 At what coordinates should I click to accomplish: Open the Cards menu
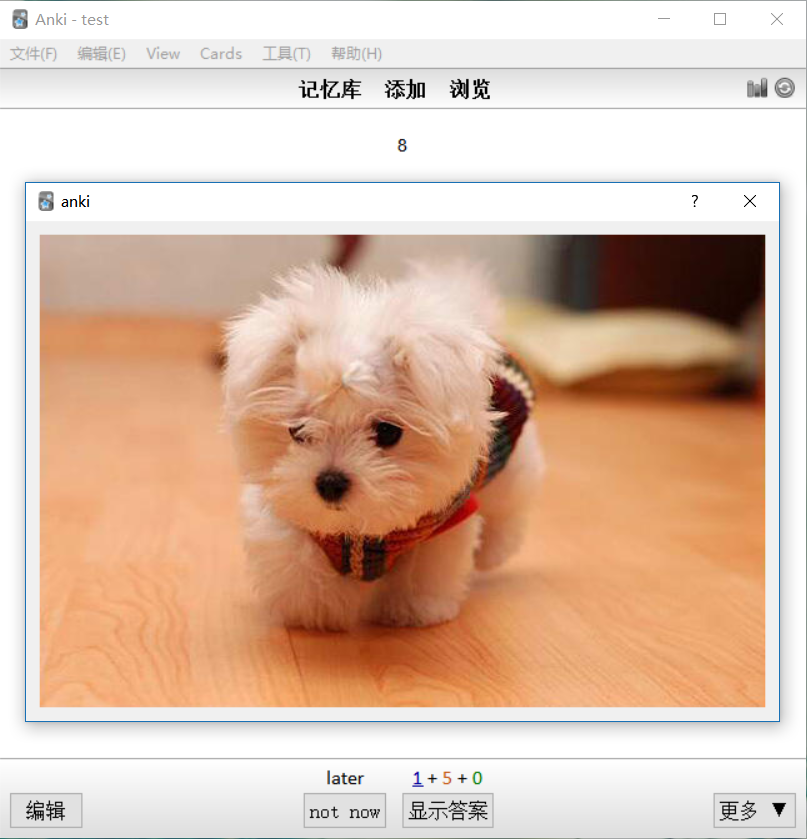[221, 54]
